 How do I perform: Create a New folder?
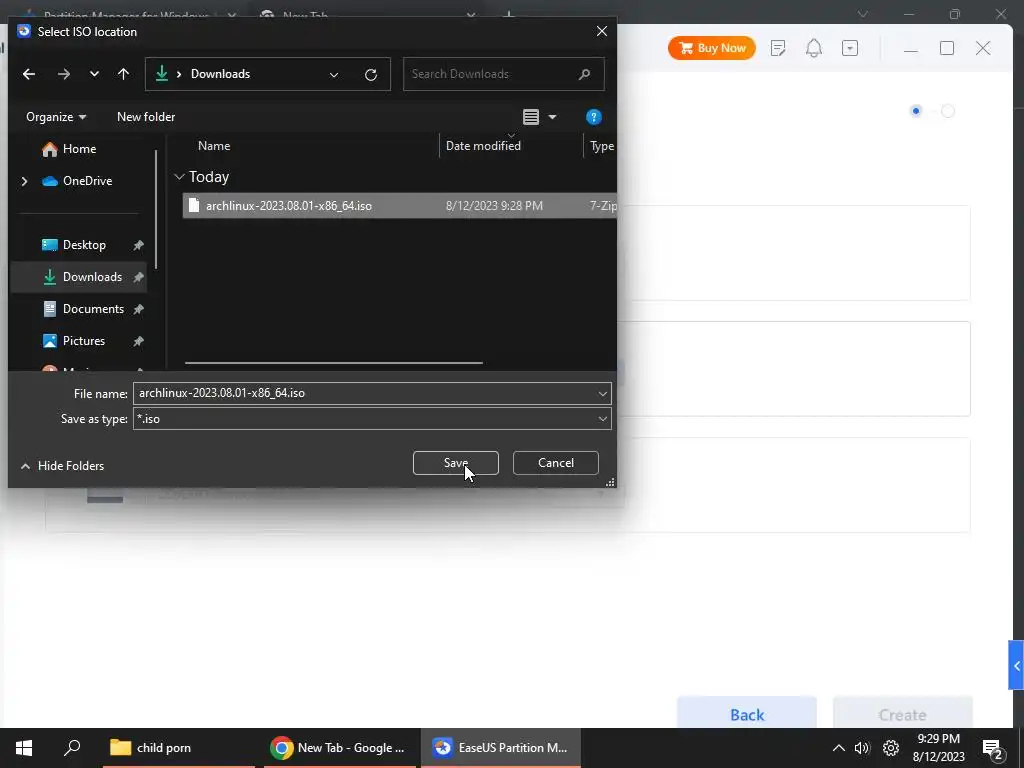pos(146,117)
